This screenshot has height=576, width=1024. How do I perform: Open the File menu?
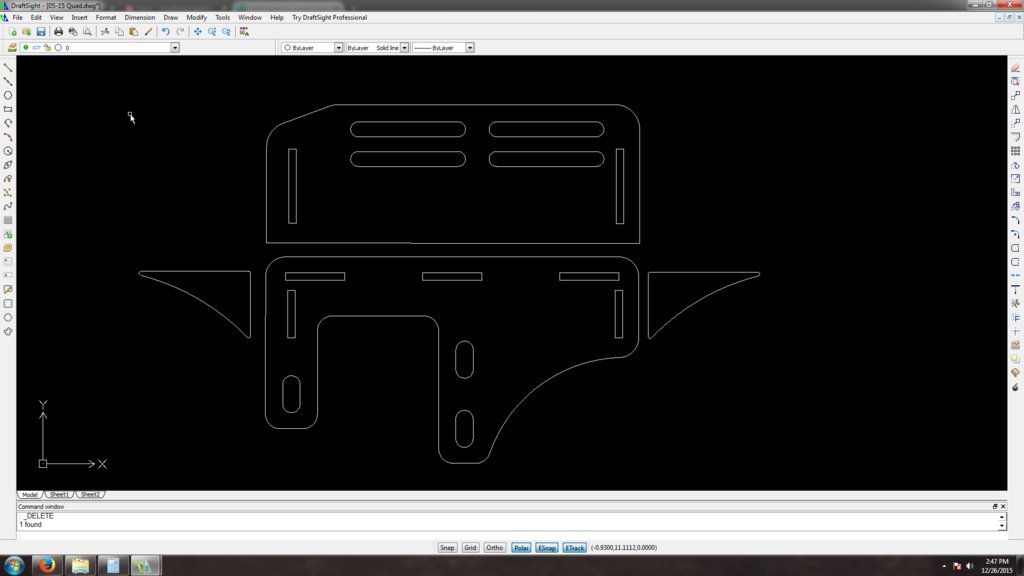(x=18, y=18)
